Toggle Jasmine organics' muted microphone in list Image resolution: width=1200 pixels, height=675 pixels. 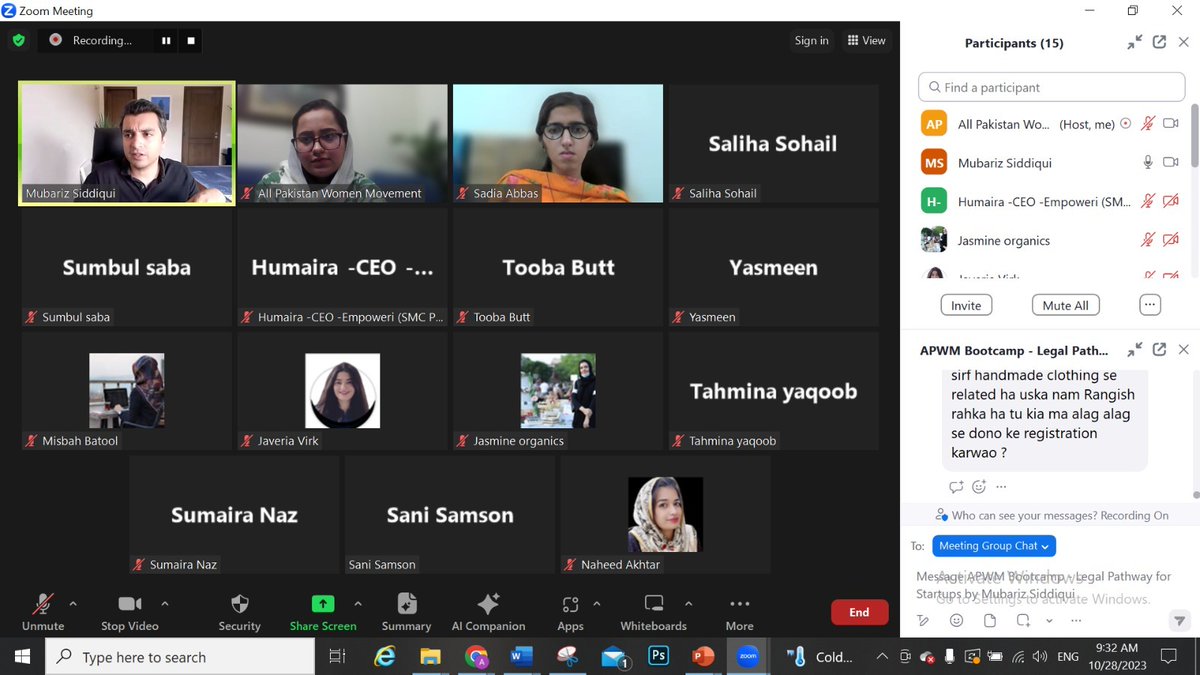[1148, 240]
